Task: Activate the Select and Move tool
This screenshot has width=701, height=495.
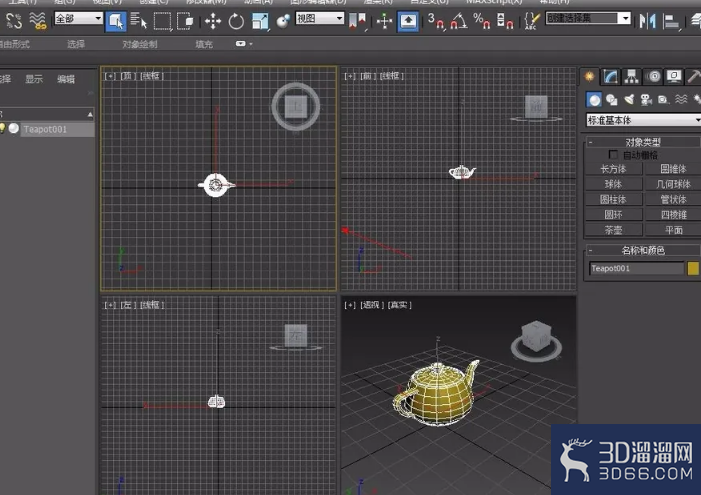Action: coord(213,21)
